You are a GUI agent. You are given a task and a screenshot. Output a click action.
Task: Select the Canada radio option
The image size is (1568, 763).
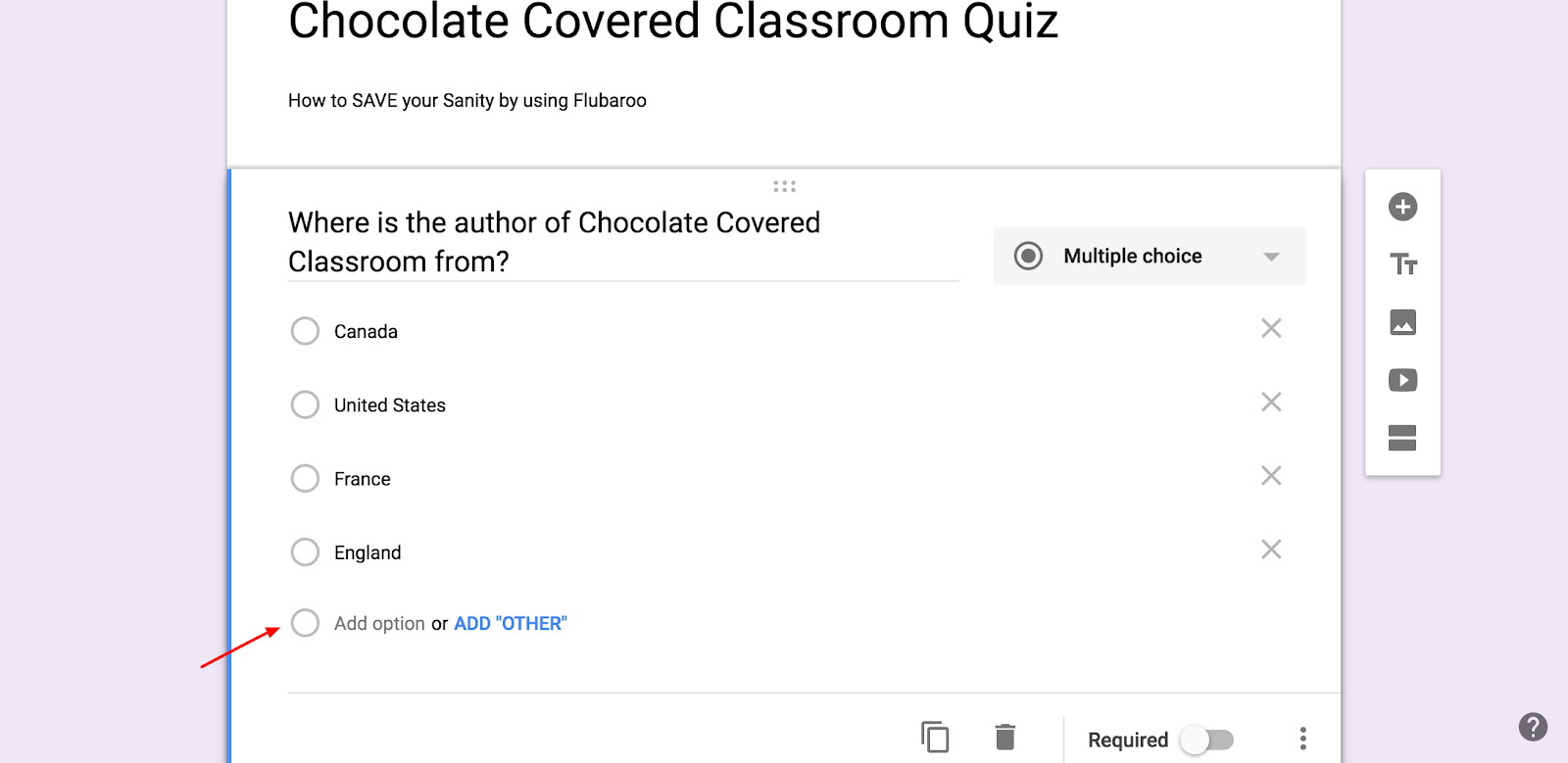tap(305, 331)
